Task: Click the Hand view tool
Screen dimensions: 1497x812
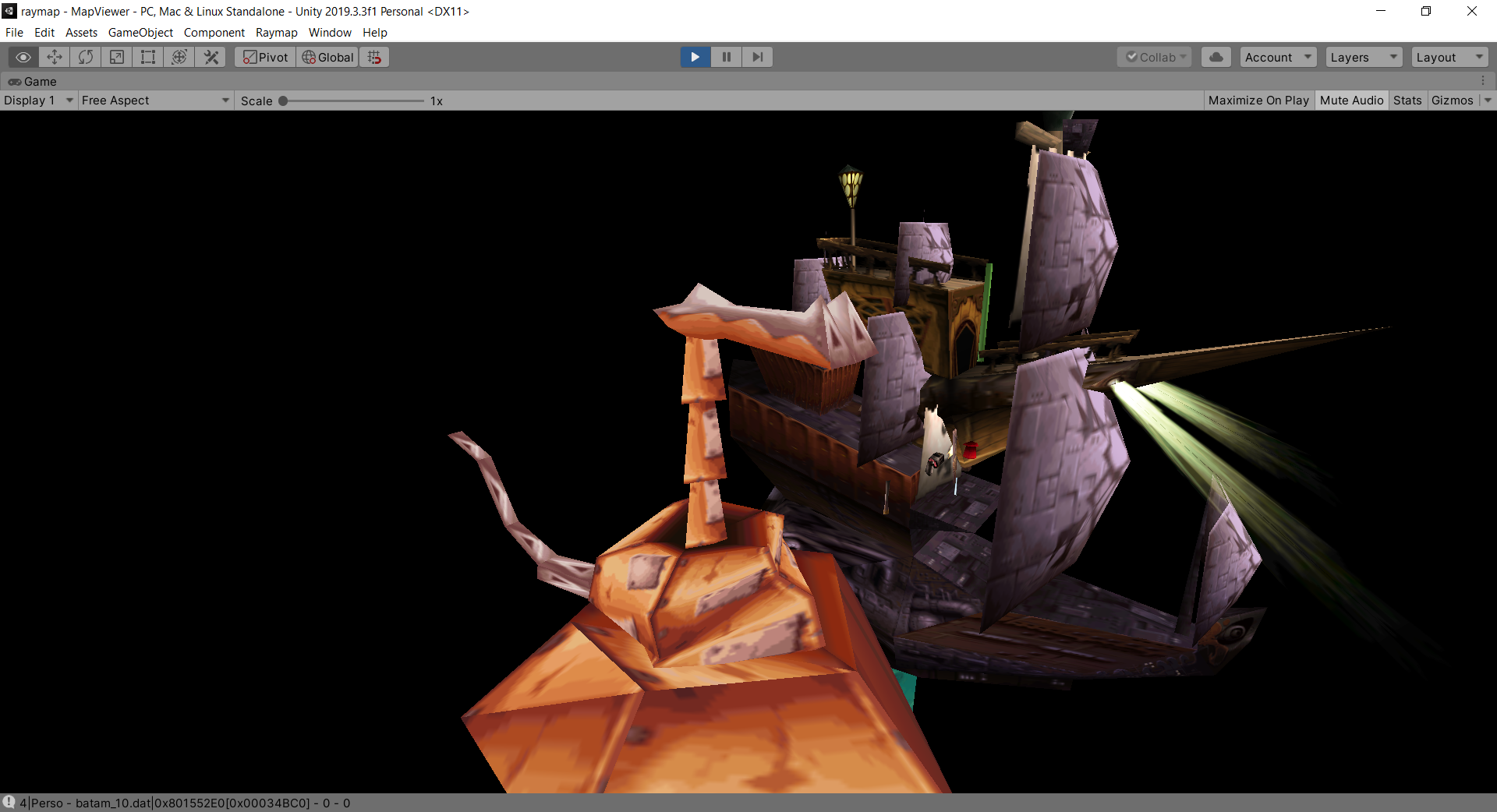Action: pos(23,57)
